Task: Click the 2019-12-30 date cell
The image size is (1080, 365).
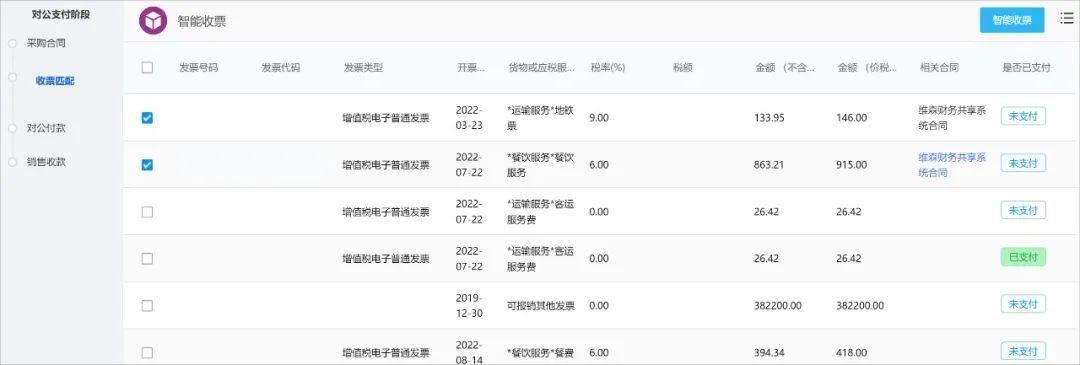Action: (x=470, y=306)
